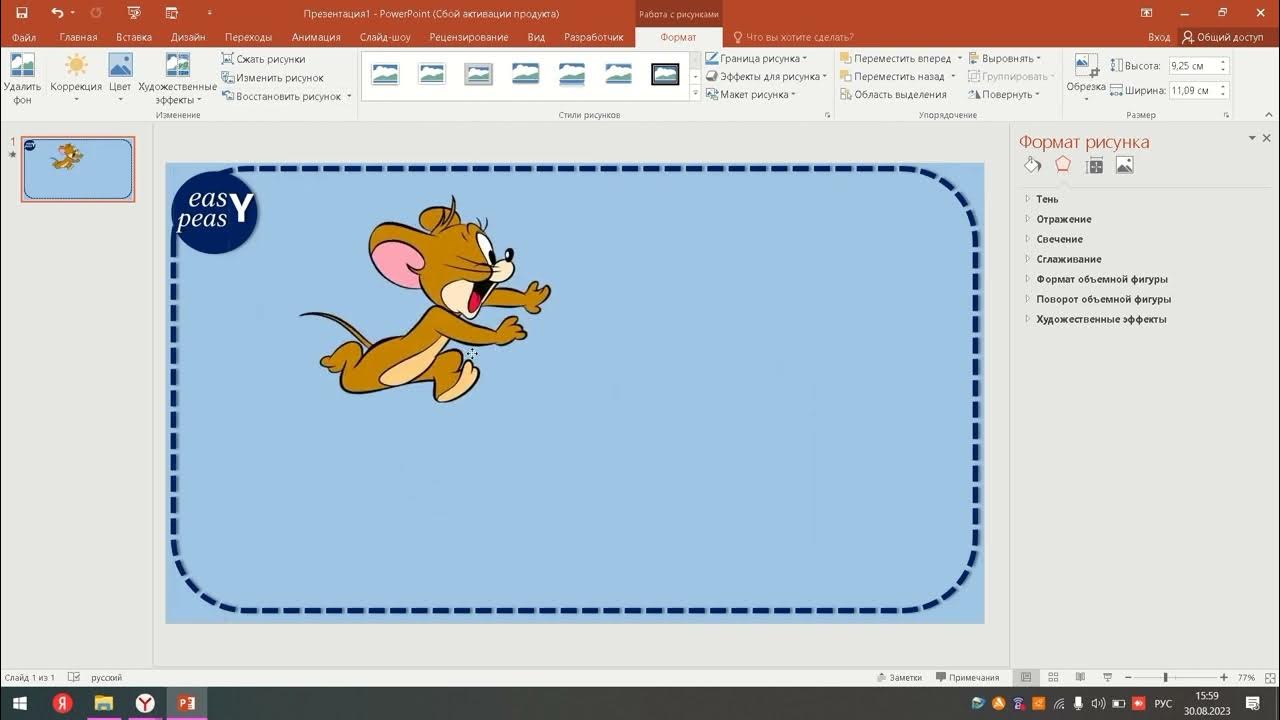
Task: Expand Поворот объемной фигуры section
Action: click(x=1103, y=299)
